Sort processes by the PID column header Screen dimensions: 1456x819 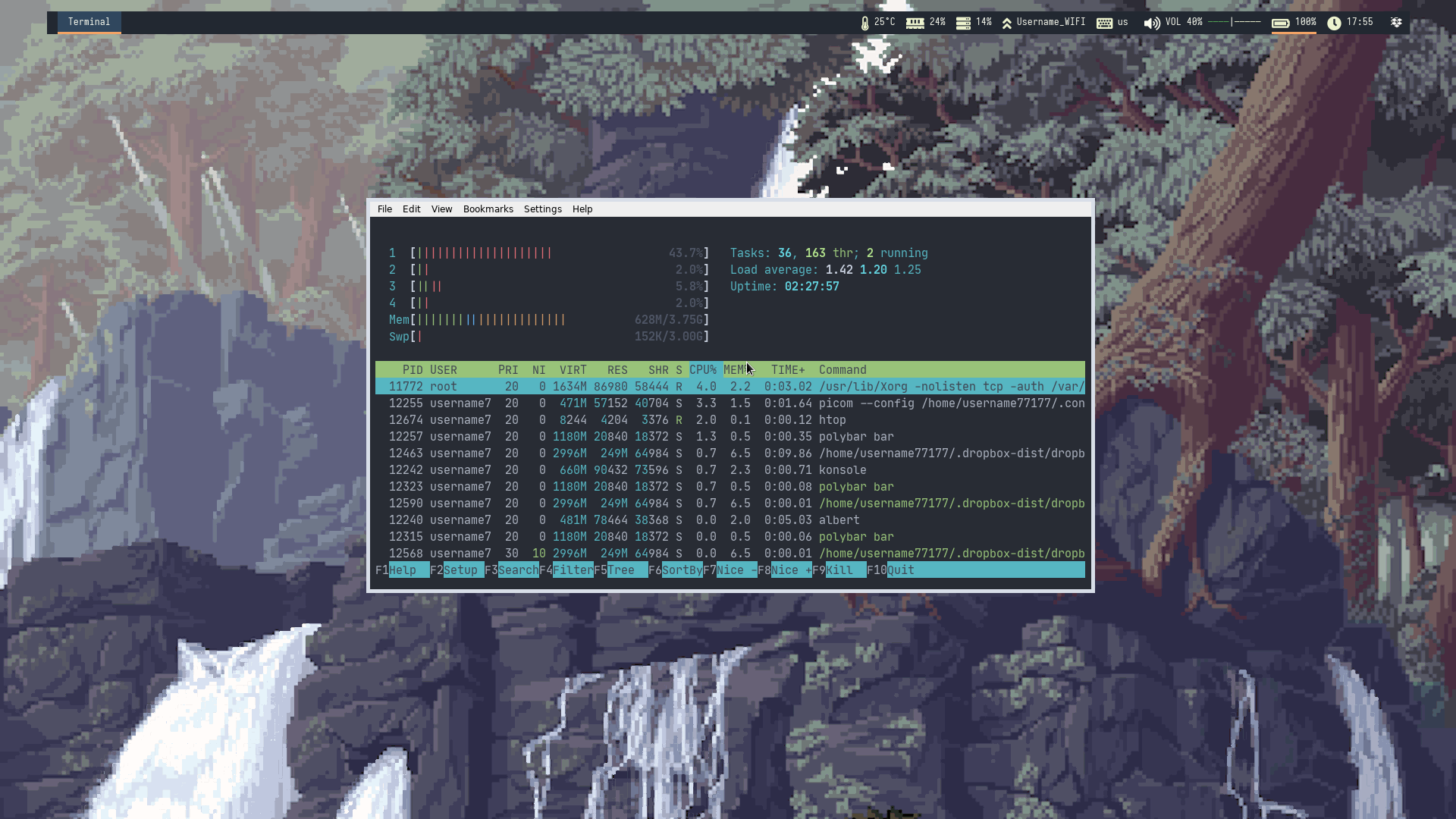click(x=412, y=370)
